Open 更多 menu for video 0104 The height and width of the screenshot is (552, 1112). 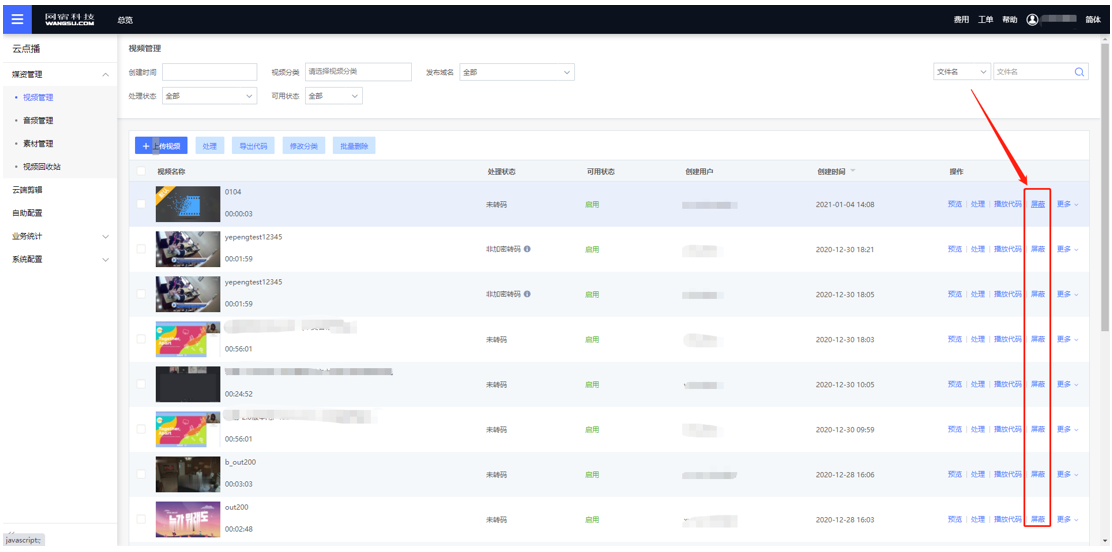(x=1067, y=204)
